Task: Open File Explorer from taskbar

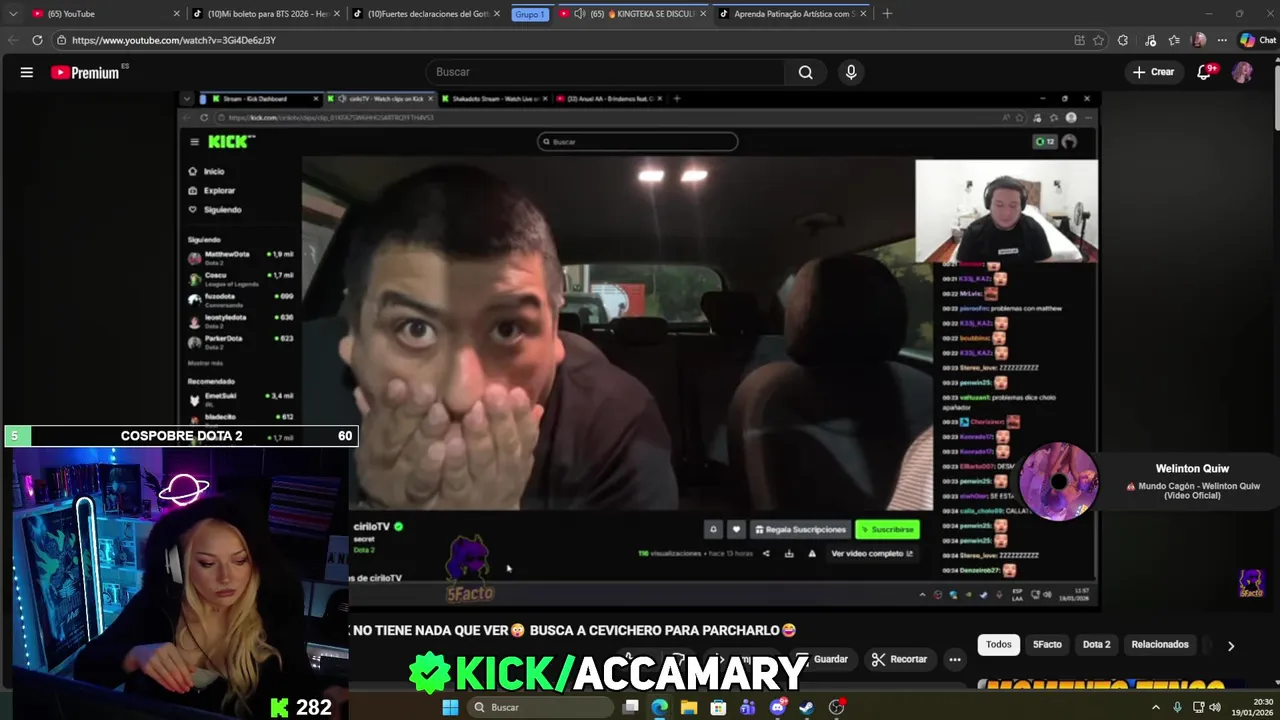Action: [x=689, y=707]
